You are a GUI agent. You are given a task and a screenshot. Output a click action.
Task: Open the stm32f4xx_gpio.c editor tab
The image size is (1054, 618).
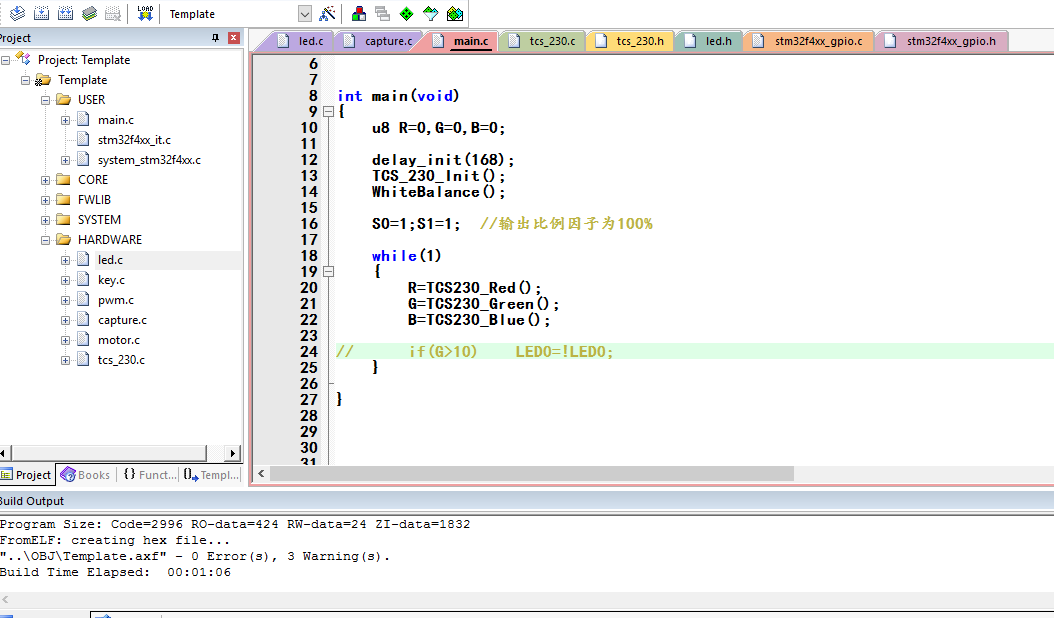point(809,41)
